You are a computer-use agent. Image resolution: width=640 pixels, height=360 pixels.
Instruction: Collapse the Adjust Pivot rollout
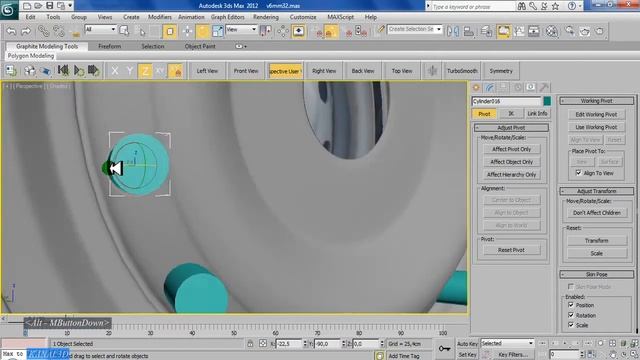(511, 128)
